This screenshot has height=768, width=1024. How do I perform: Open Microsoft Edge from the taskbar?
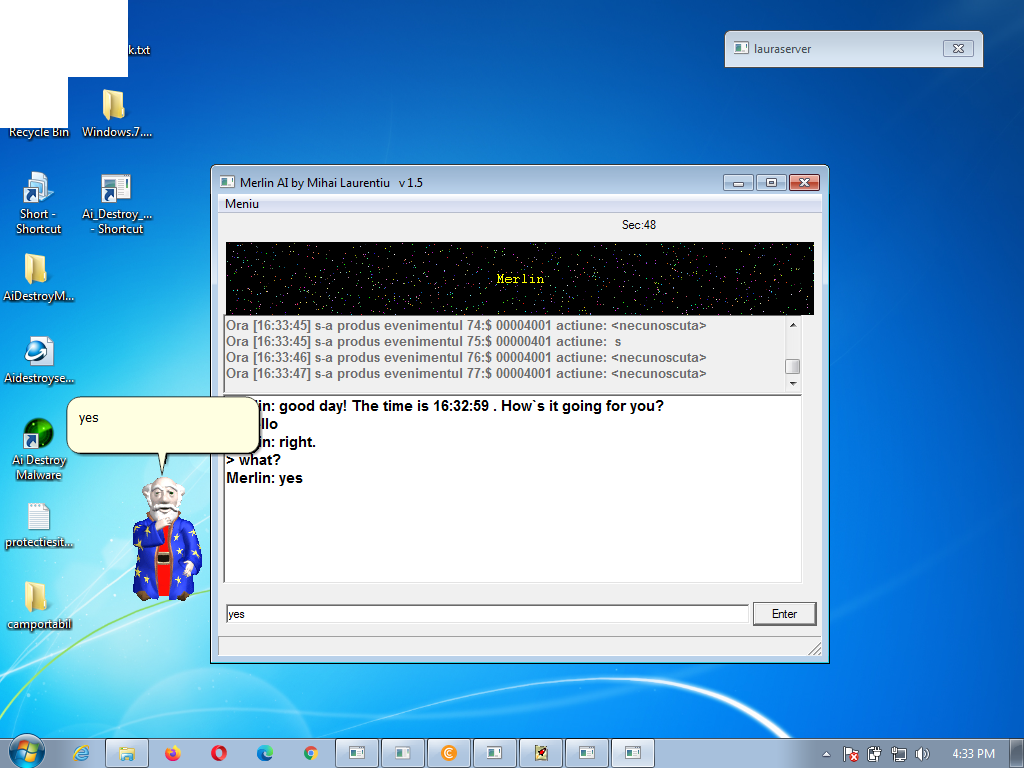click(265, 753)
